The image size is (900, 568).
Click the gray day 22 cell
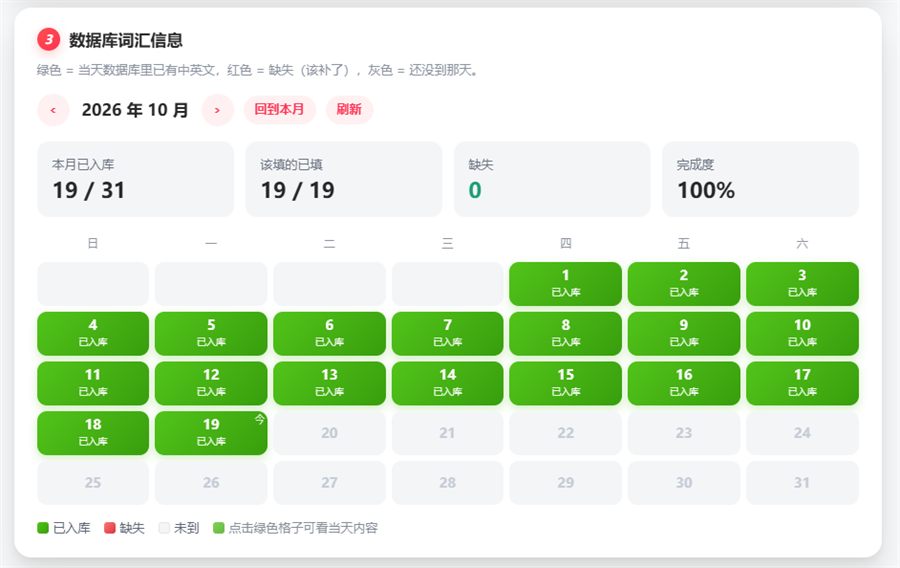coord(565,433)
